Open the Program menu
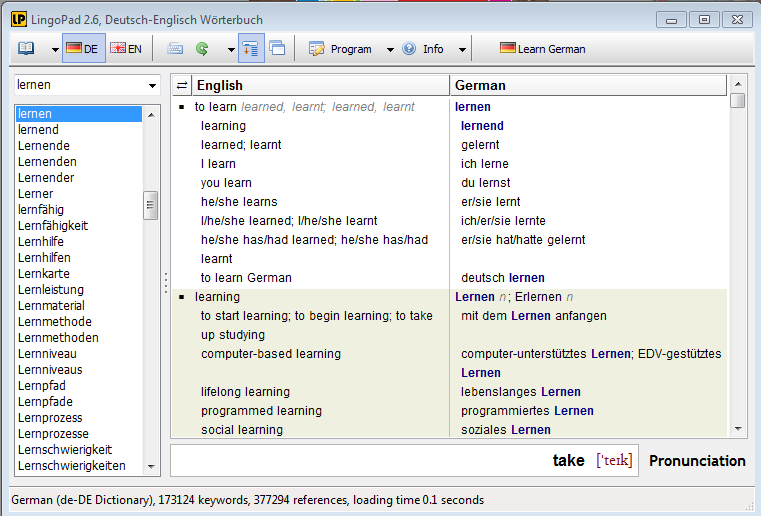Screen dimensions: 761x516 coord(340,49)
